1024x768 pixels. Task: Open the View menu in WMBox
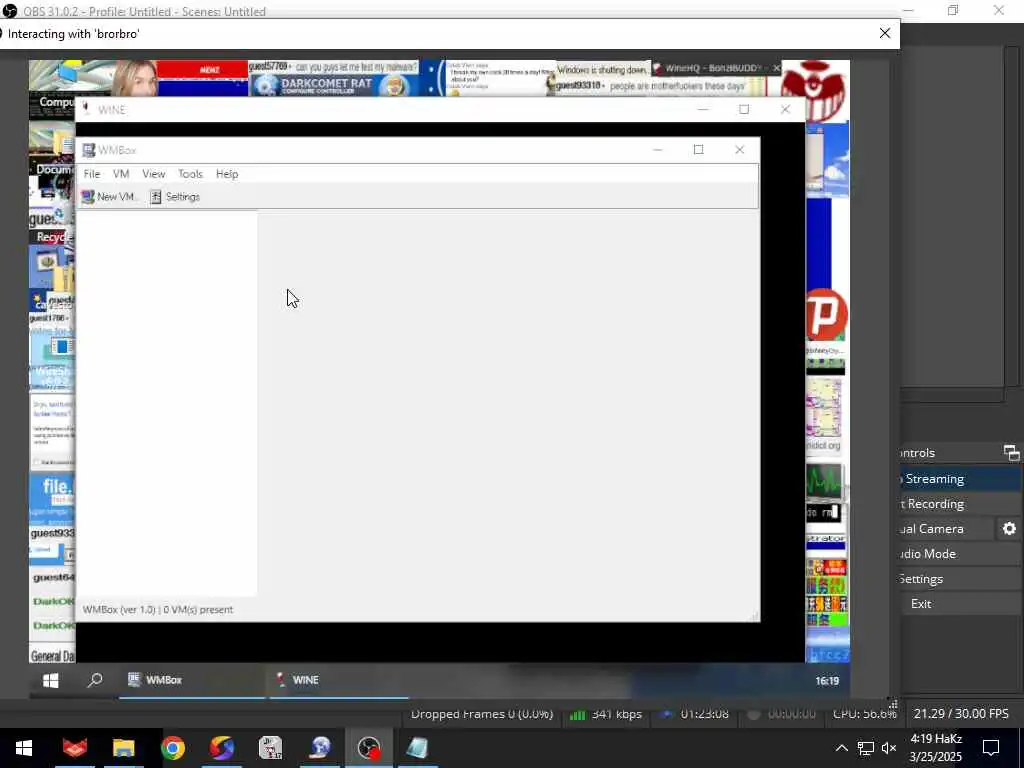(x=153, y=174)
